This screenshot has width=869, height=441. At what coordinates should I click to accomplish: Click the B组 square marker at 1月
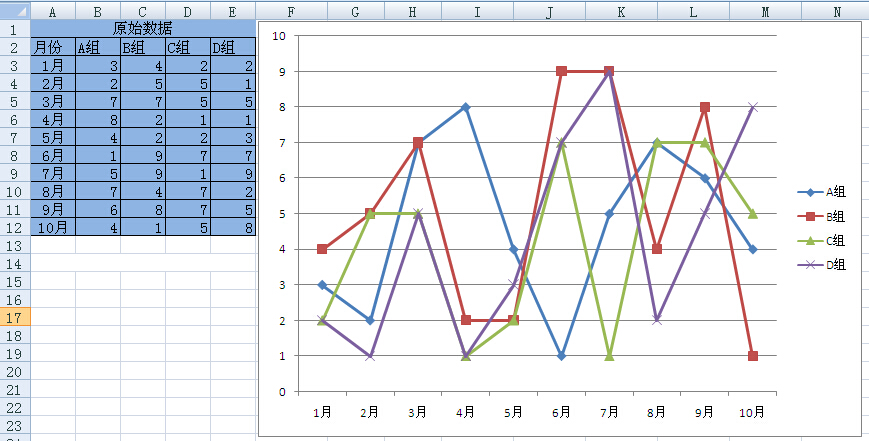tap(322, 249)
